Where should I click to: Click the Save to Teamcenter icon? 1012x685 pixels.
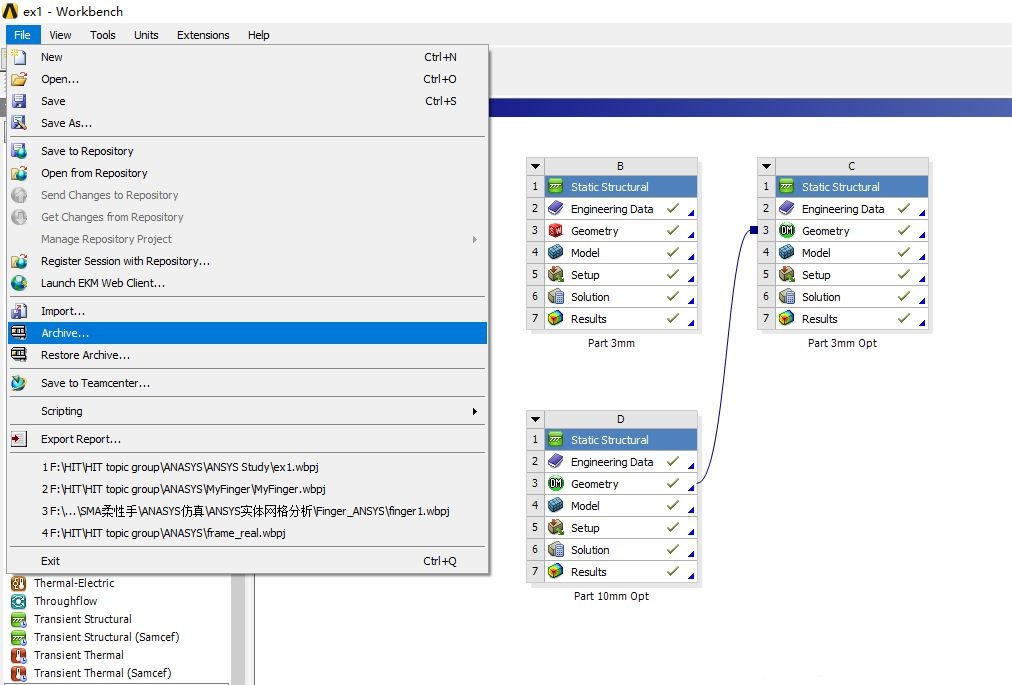(x=19, y=383)
